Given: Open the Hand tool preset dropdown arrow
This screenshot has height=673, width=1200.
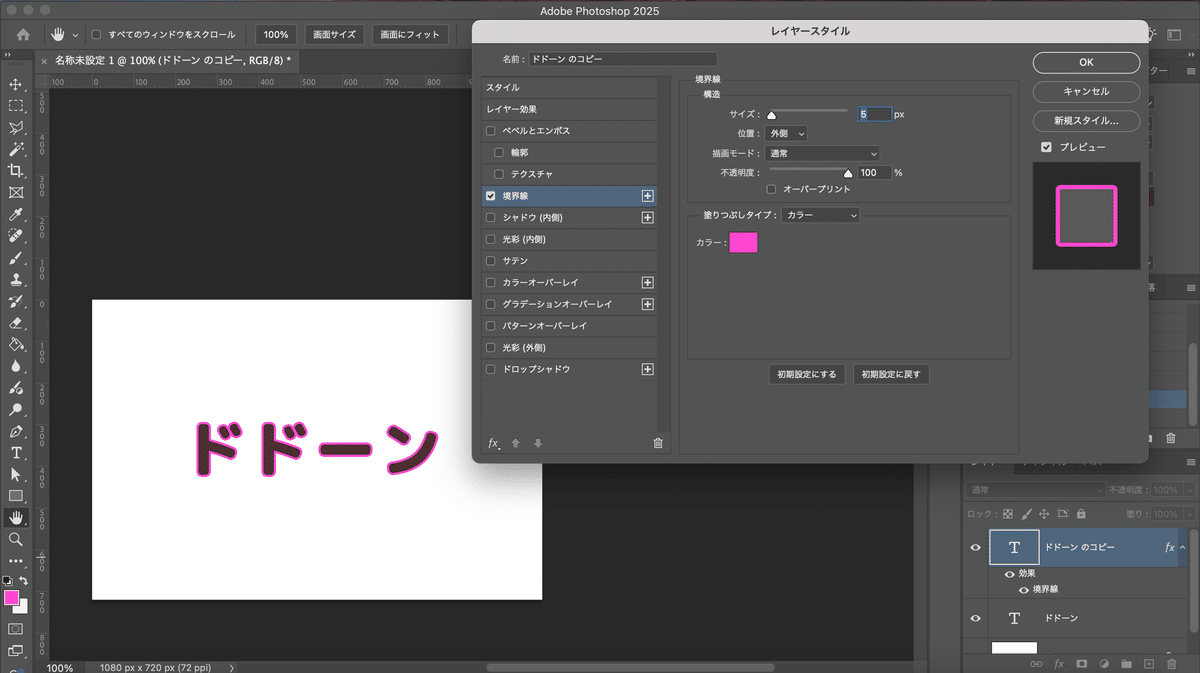Looking at the screenshot, I should click(75, 34).
